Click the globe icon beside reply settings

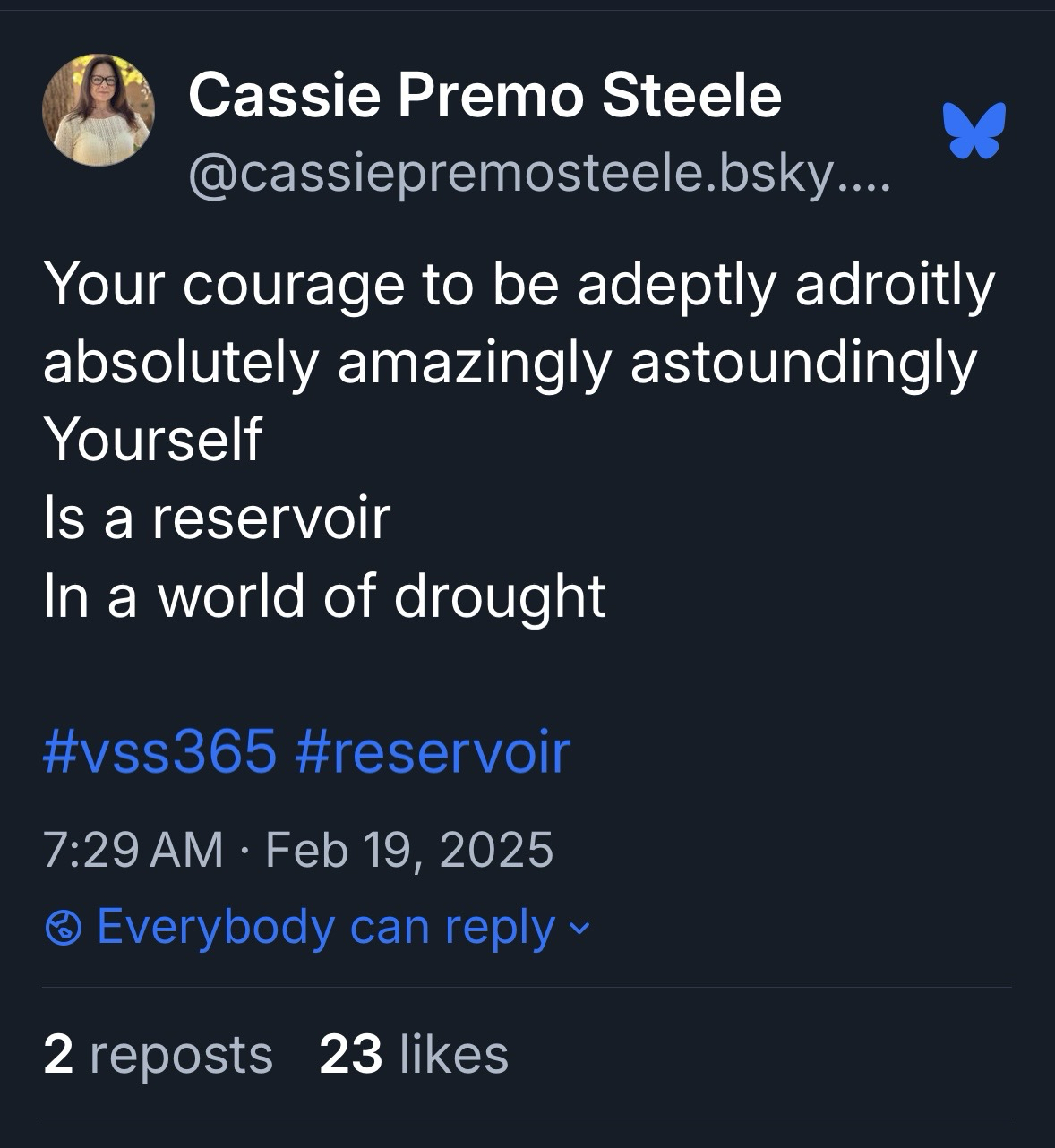click(62, 928)
